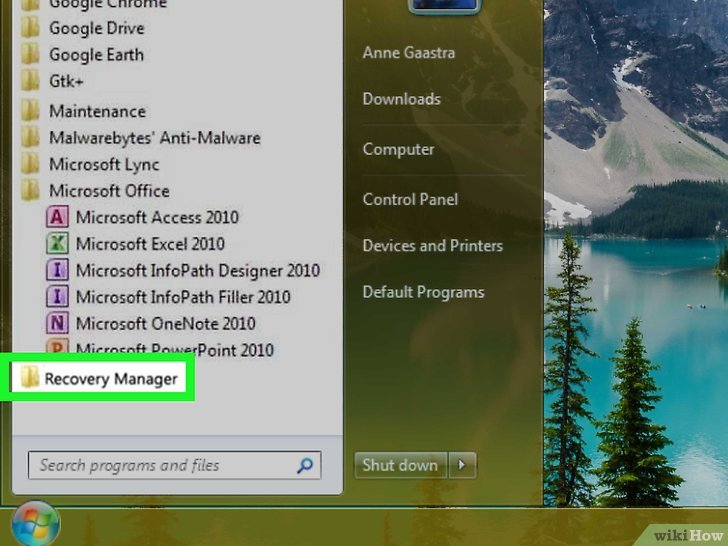Expand the Microsoft Lync folder
This screenshot has width=728, height=546.
[x=90, y=164]
